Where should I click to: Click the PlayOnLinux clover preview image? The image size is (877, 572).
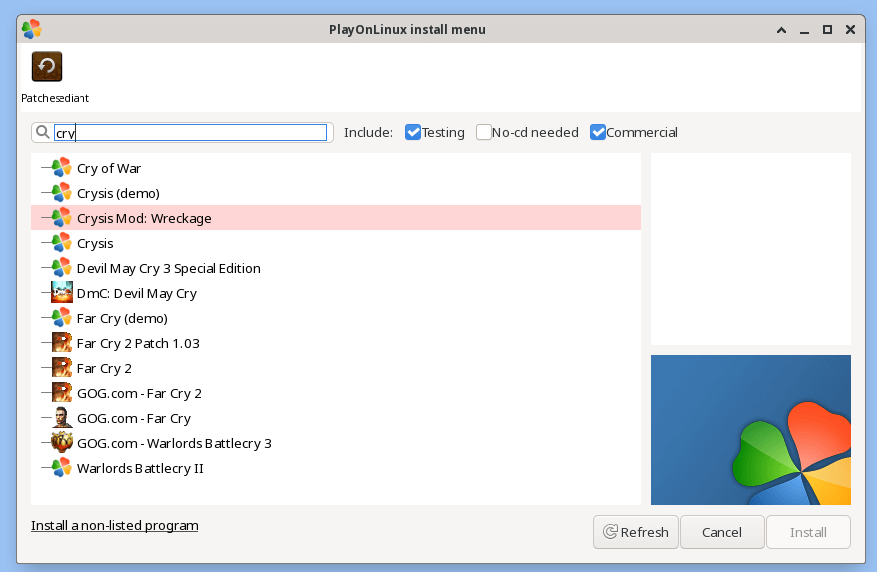pos(751,430)
